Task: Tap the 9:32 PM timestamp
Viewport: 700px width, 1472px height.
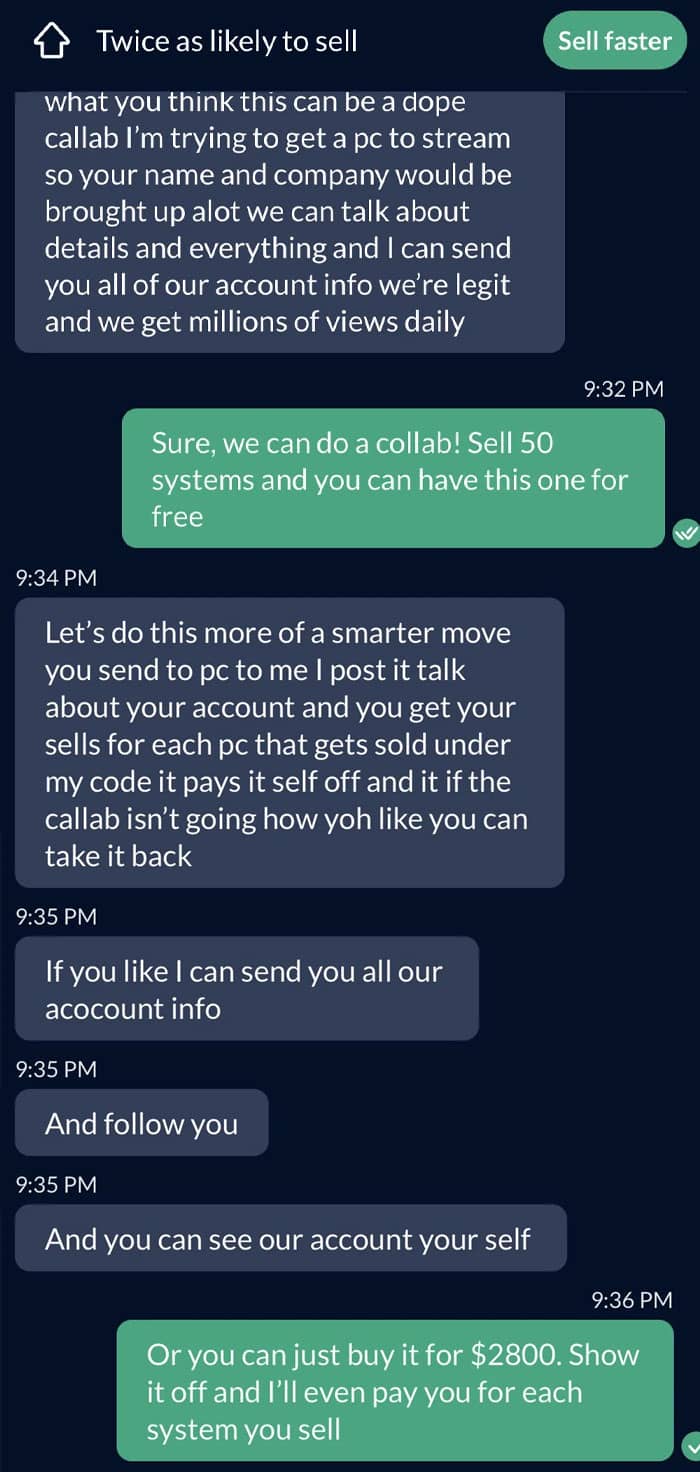Action: coord(623,389)
